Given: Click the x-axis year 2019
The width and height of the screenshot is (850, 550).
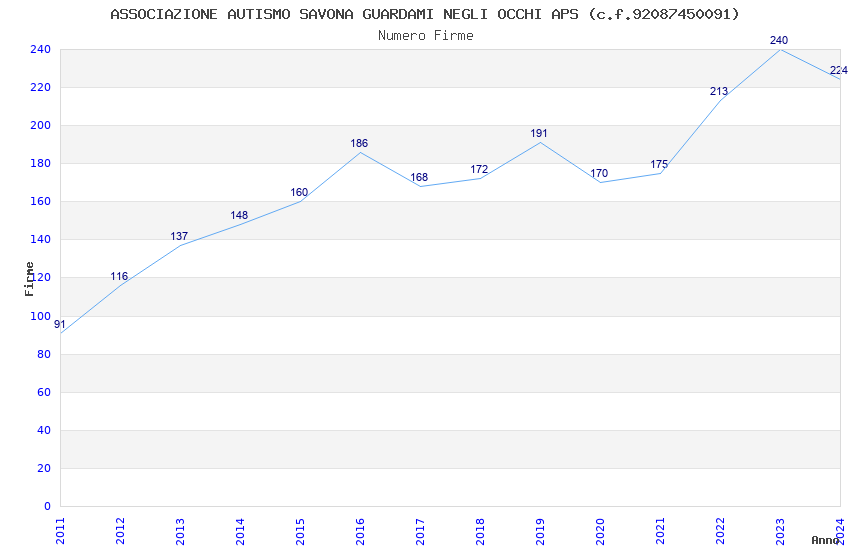Looking at the screenshot, I should pyautogui.click(x=540, y=531).
